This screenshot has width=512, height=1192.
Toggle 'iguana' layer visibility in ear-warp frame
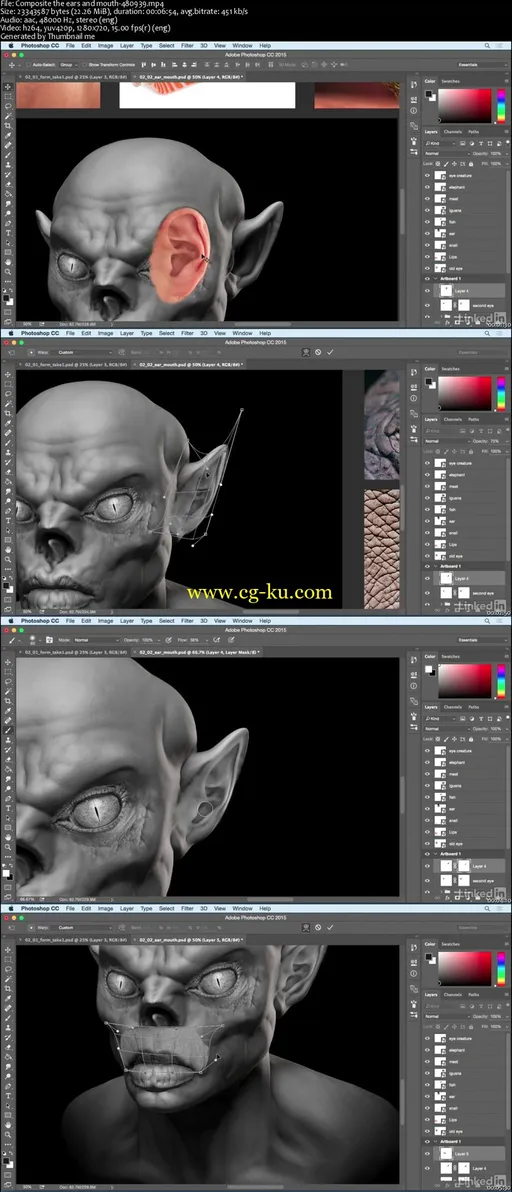[427, 498]
